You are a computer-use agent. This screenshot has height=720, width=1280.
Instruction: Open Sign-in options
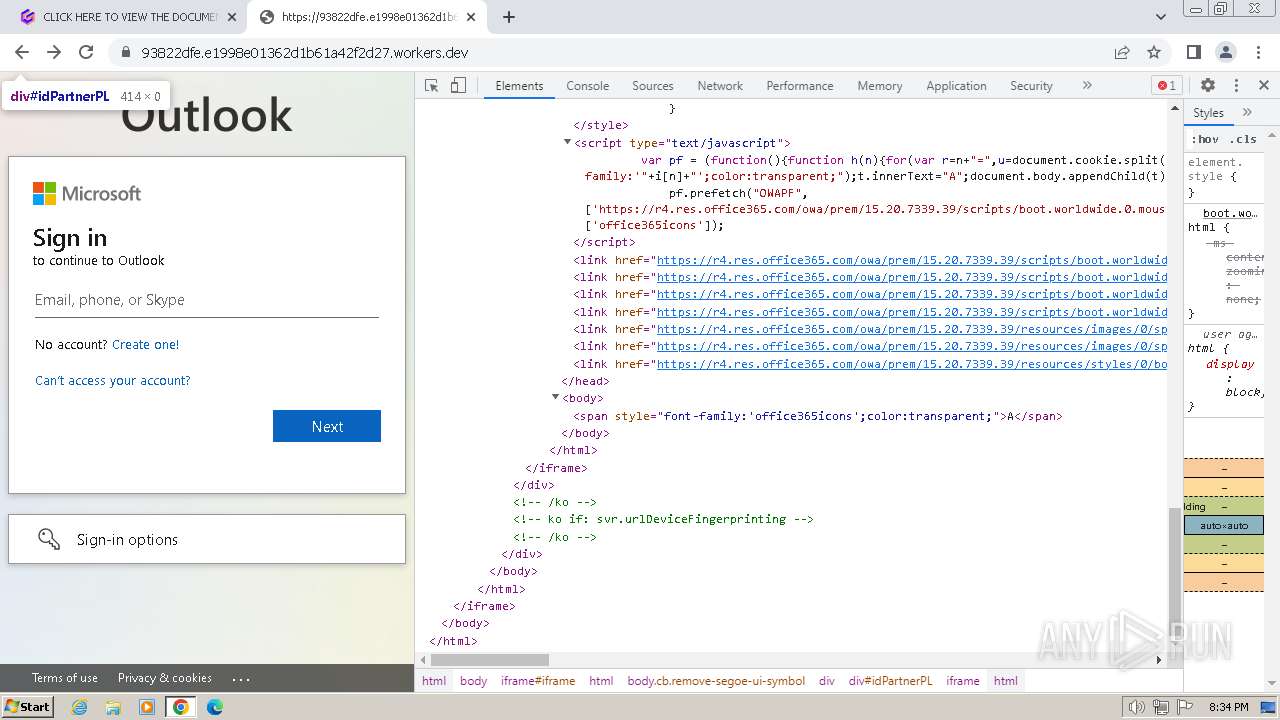click(207, 539)
